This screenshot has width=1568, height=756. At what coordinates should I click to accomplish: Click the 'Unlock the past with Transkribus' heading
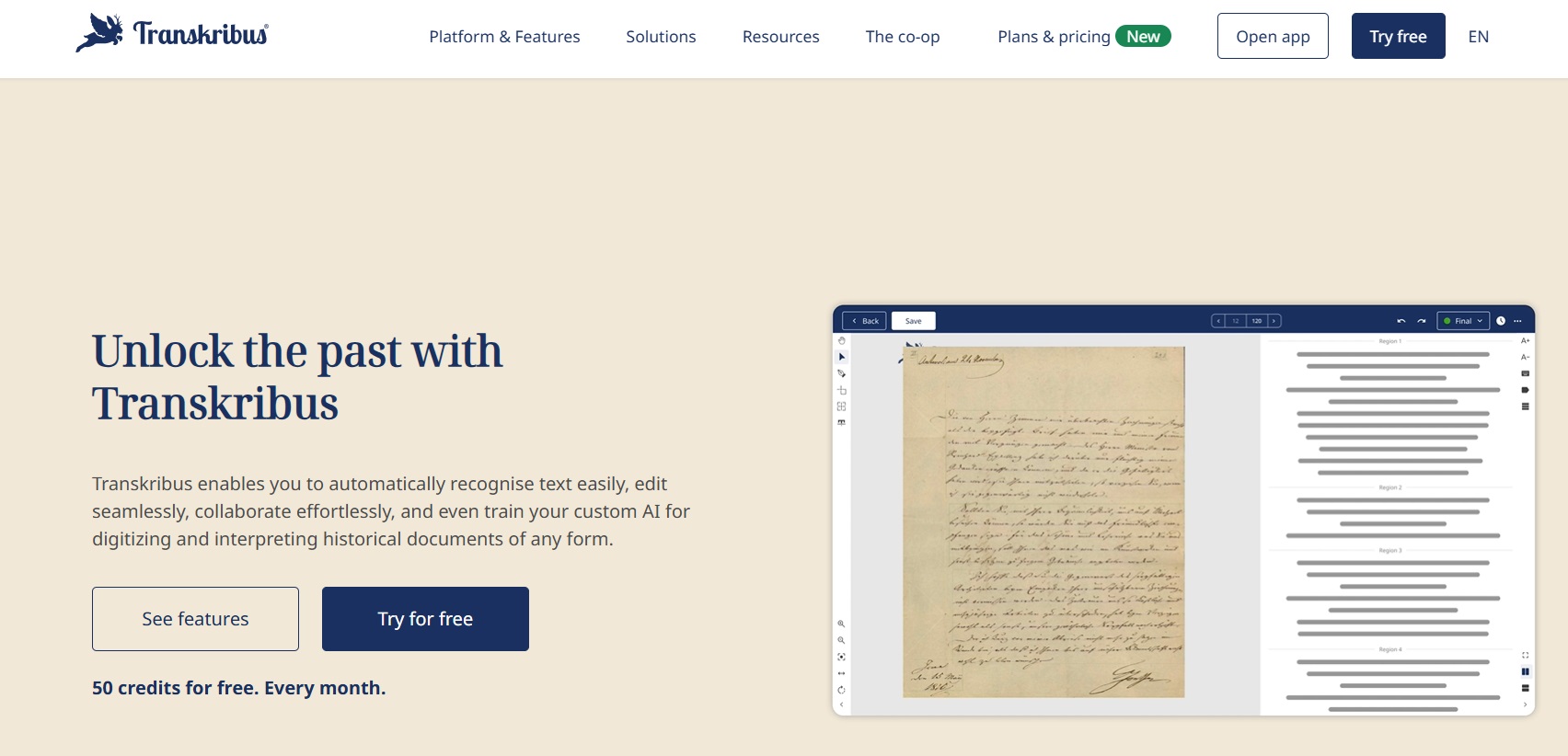coord(297,377)
